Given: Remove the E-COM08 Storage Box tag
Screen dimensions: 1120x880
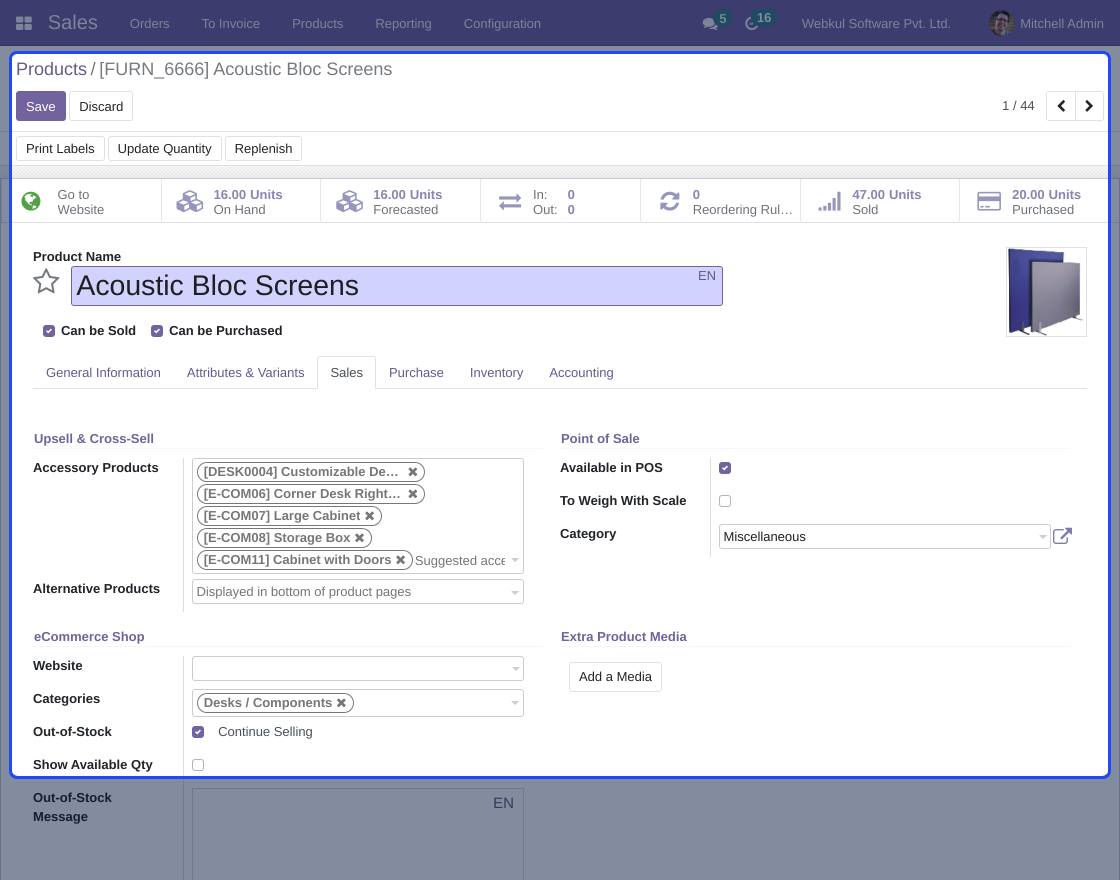Looking at the screenshot, I should point(359,538).
